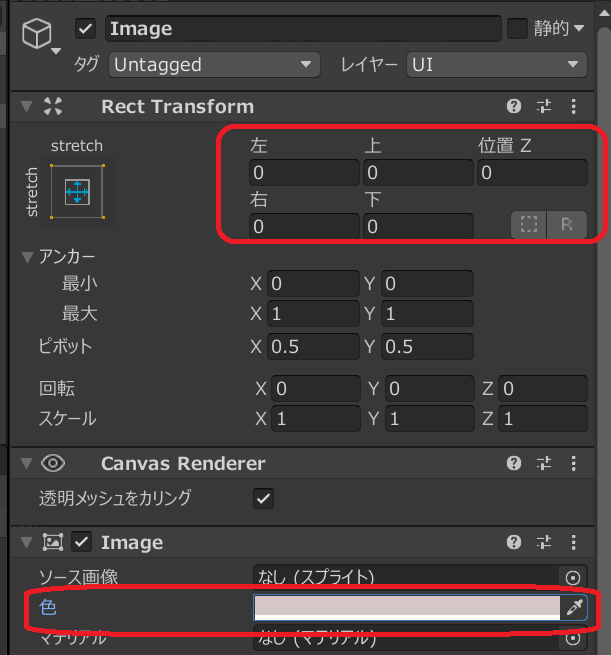
Task: Collapse the Rect Transform component header
Action: pyautogui.click(x=25, y=106)
